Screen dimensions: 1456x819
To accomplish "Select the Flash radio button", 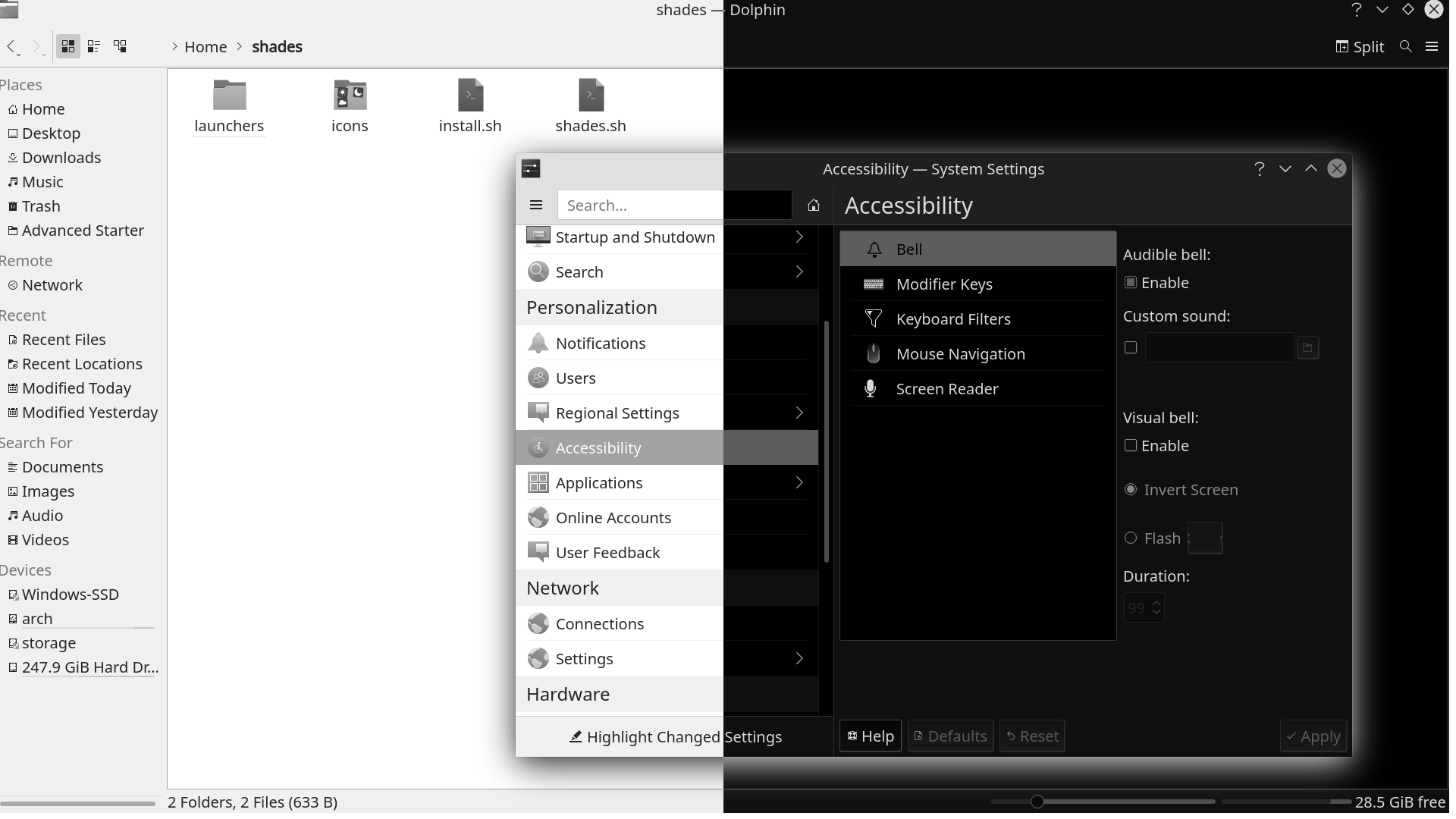I will point(1131,538).
